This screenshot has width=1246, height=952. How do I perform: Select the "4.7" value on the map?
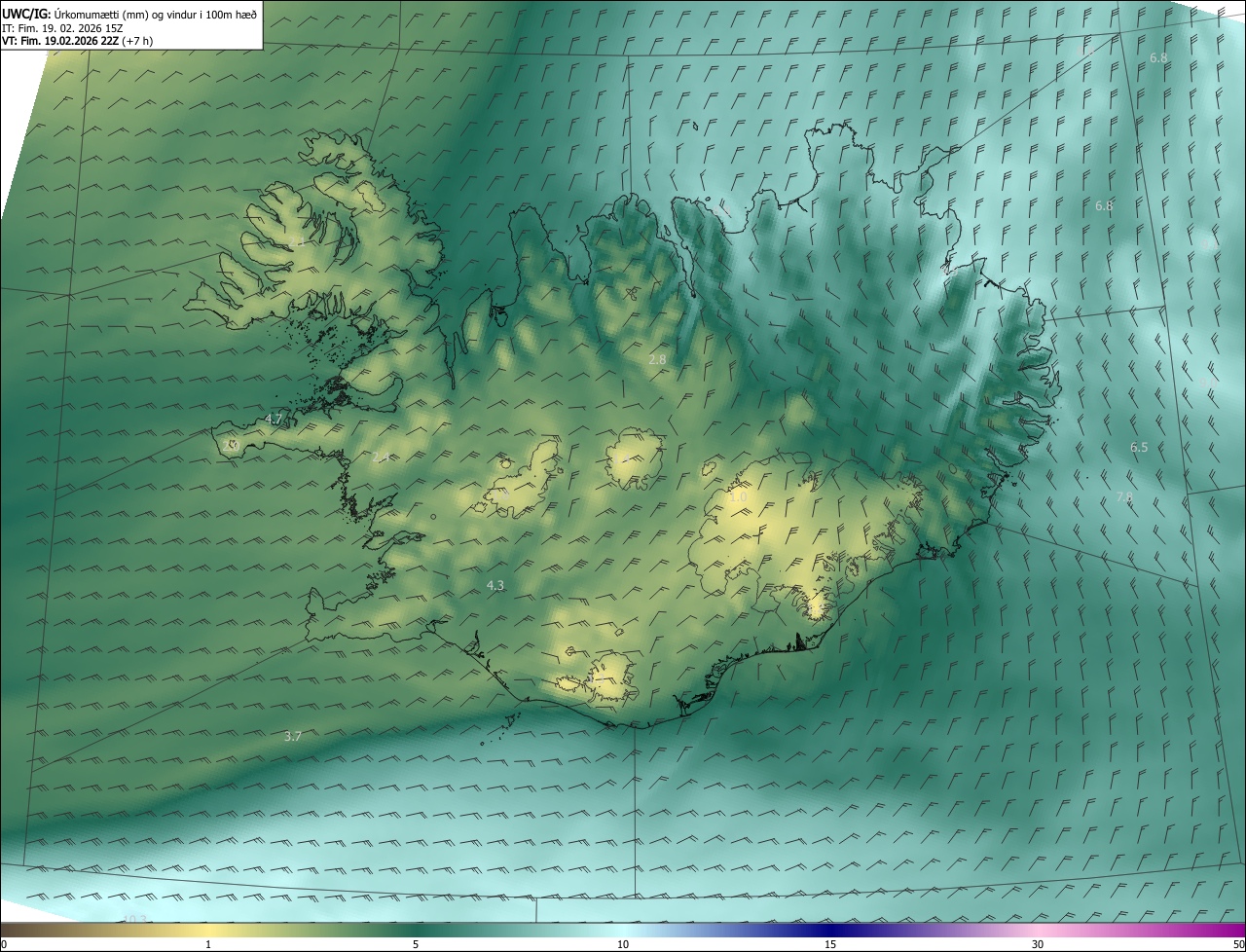pos(274,419)
